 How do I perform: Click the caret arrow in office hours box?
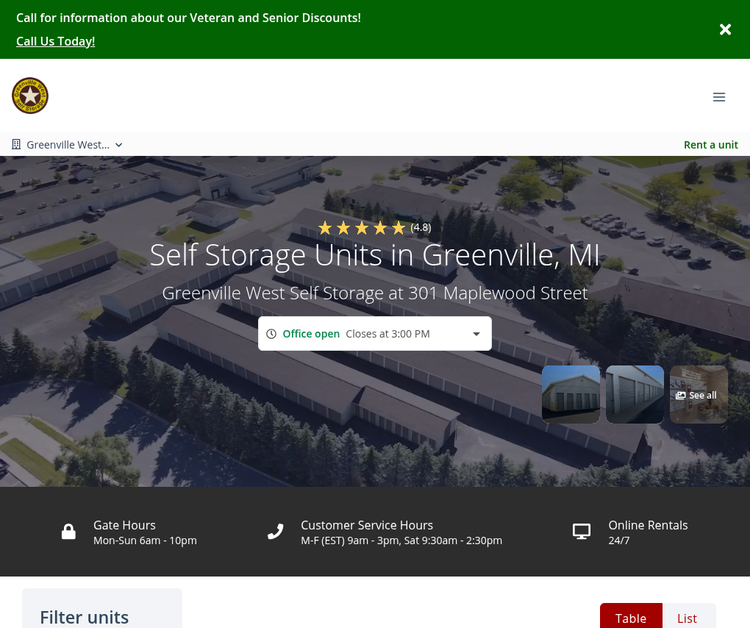(x=476, y=334)
